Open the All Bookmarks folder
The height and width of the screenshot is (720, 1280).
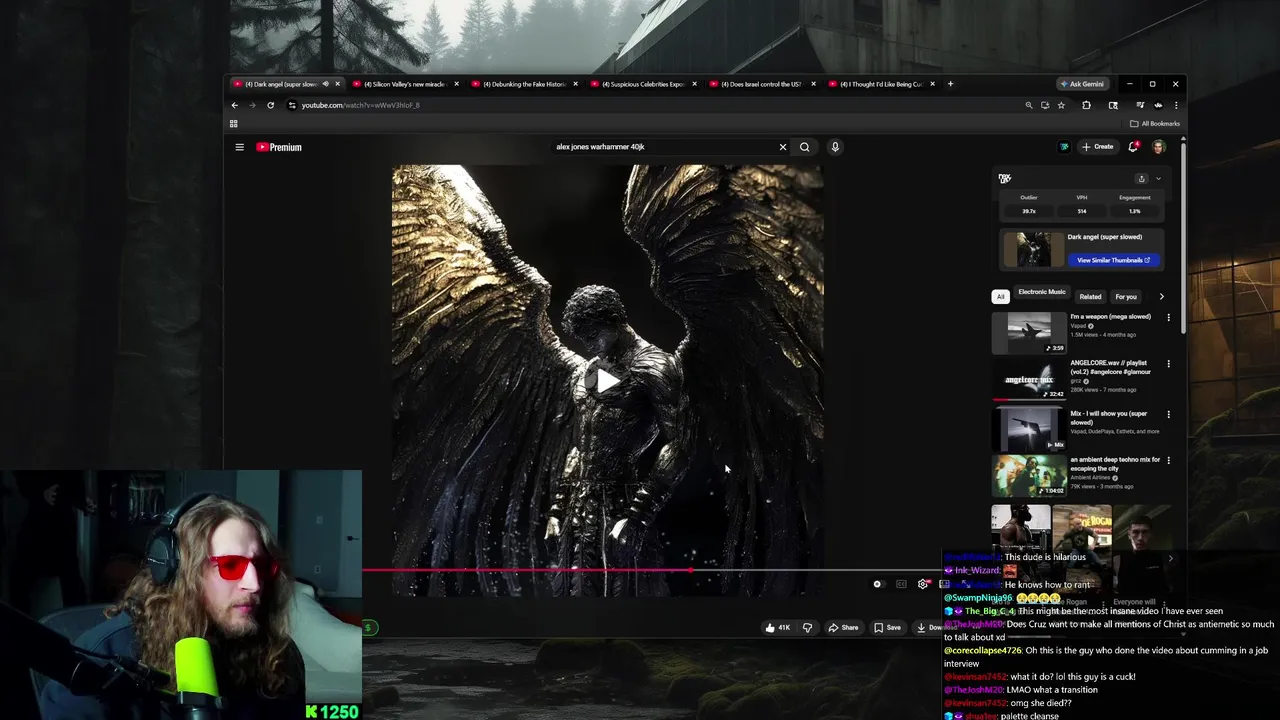(x=1155, y=124)
